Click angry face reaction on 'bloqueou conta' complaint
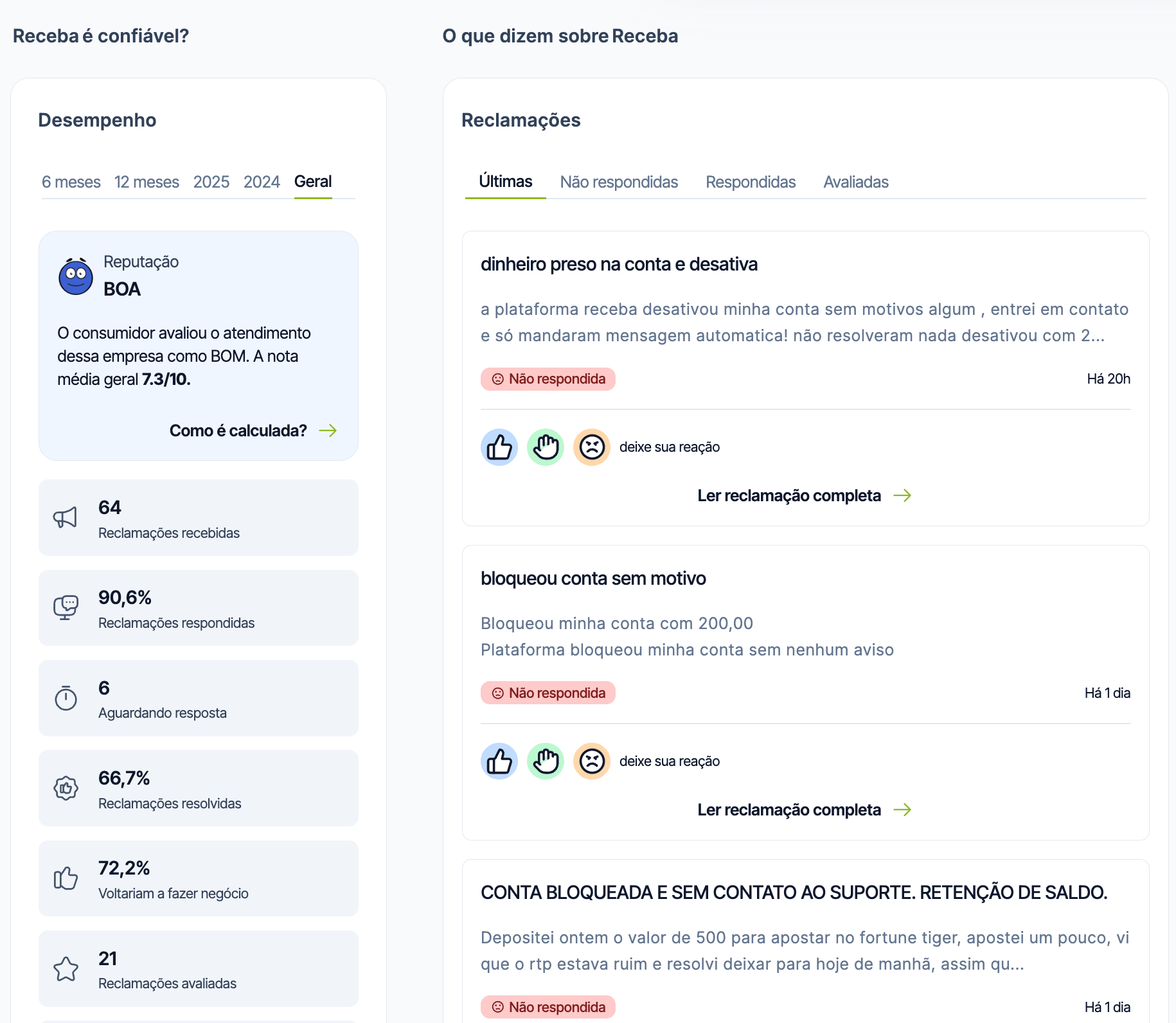This screenshot has width=1176, height=1023. click(x=592, y=761)
